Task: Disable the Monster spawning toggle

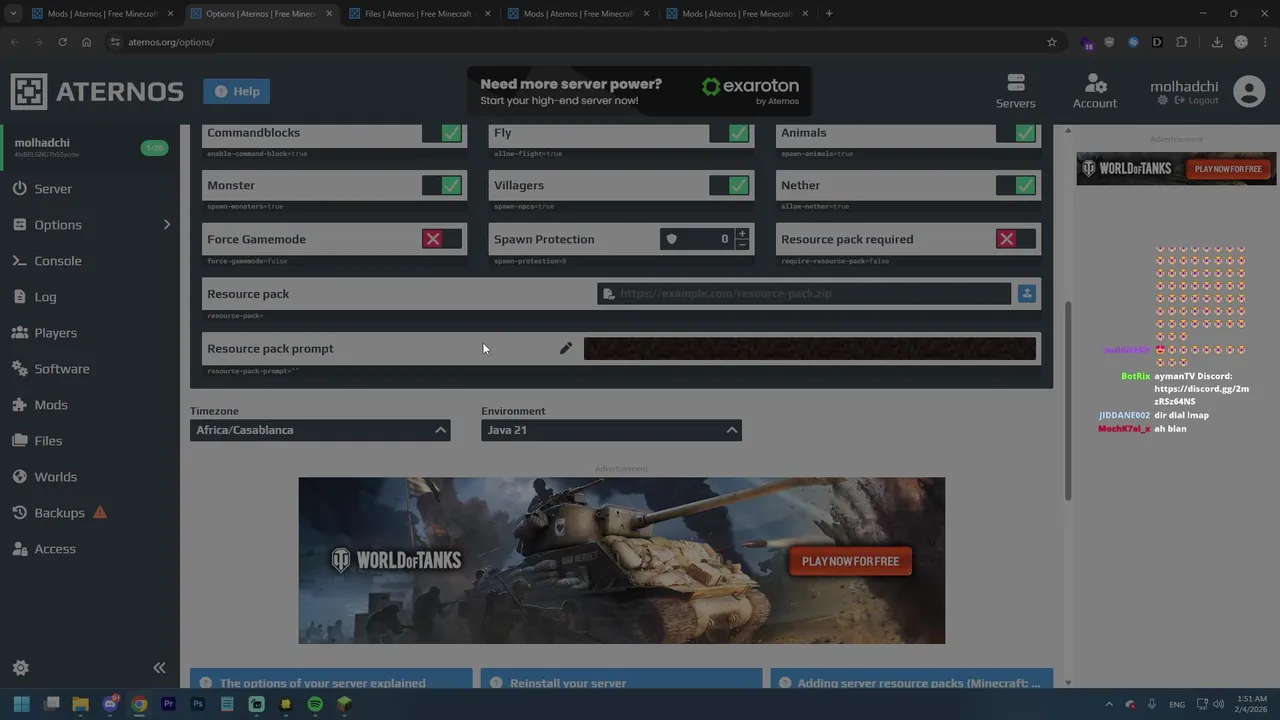Action: 442,185
